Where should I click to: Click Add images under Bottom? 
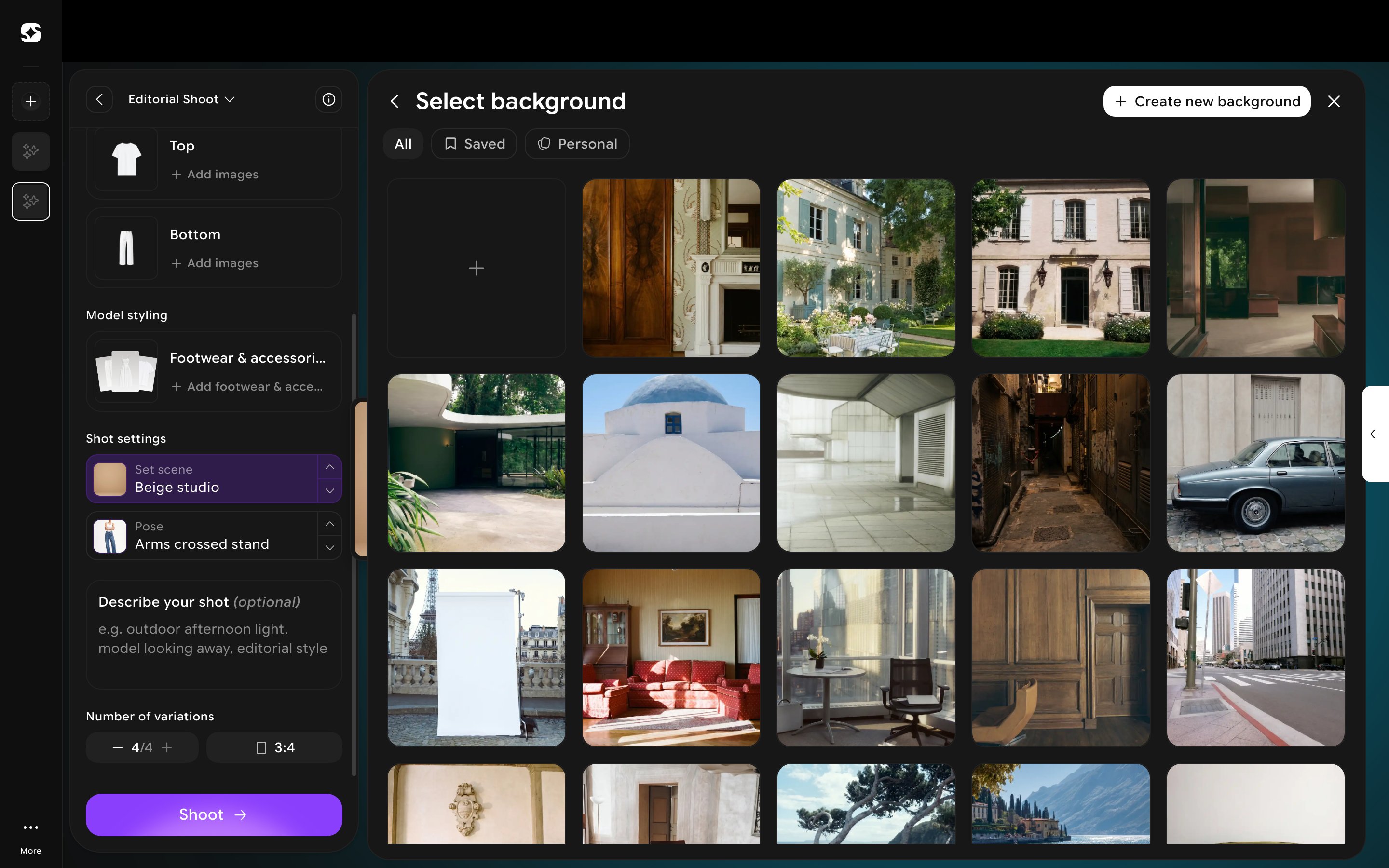click(215, 263)
